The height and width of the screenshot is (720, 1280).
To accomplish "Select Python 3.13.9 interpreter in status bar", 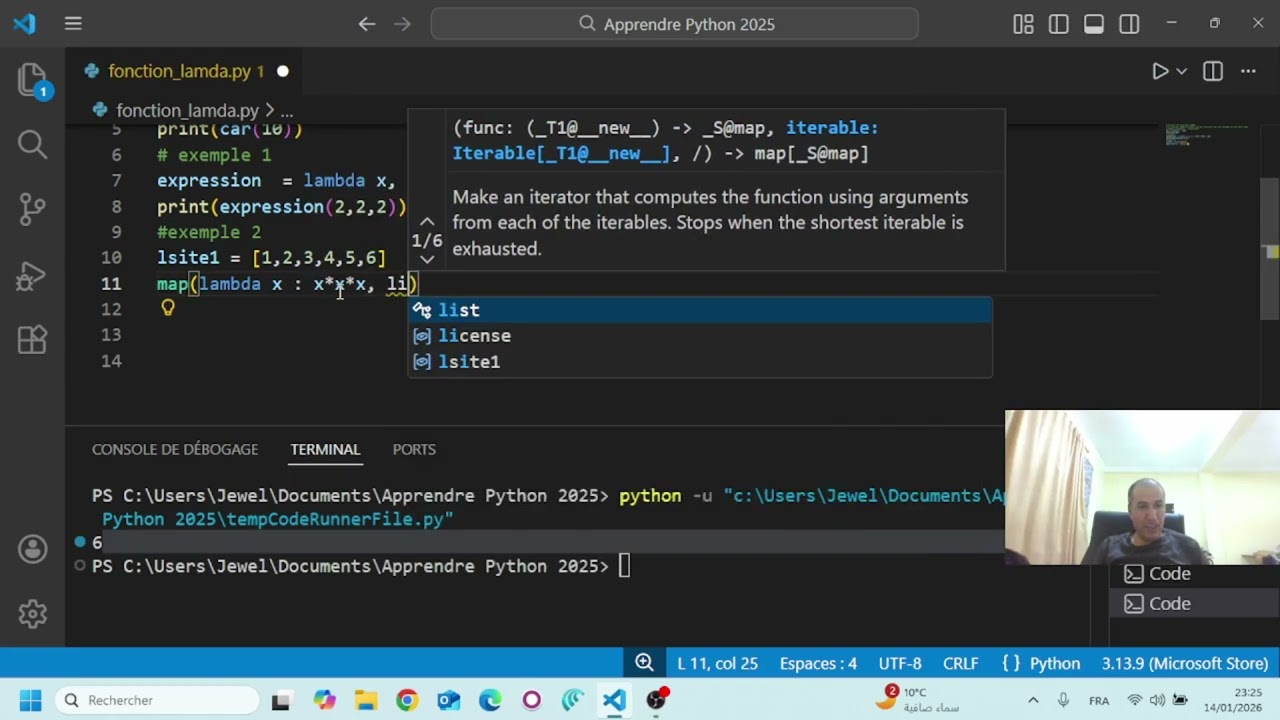I will 1185,663.
